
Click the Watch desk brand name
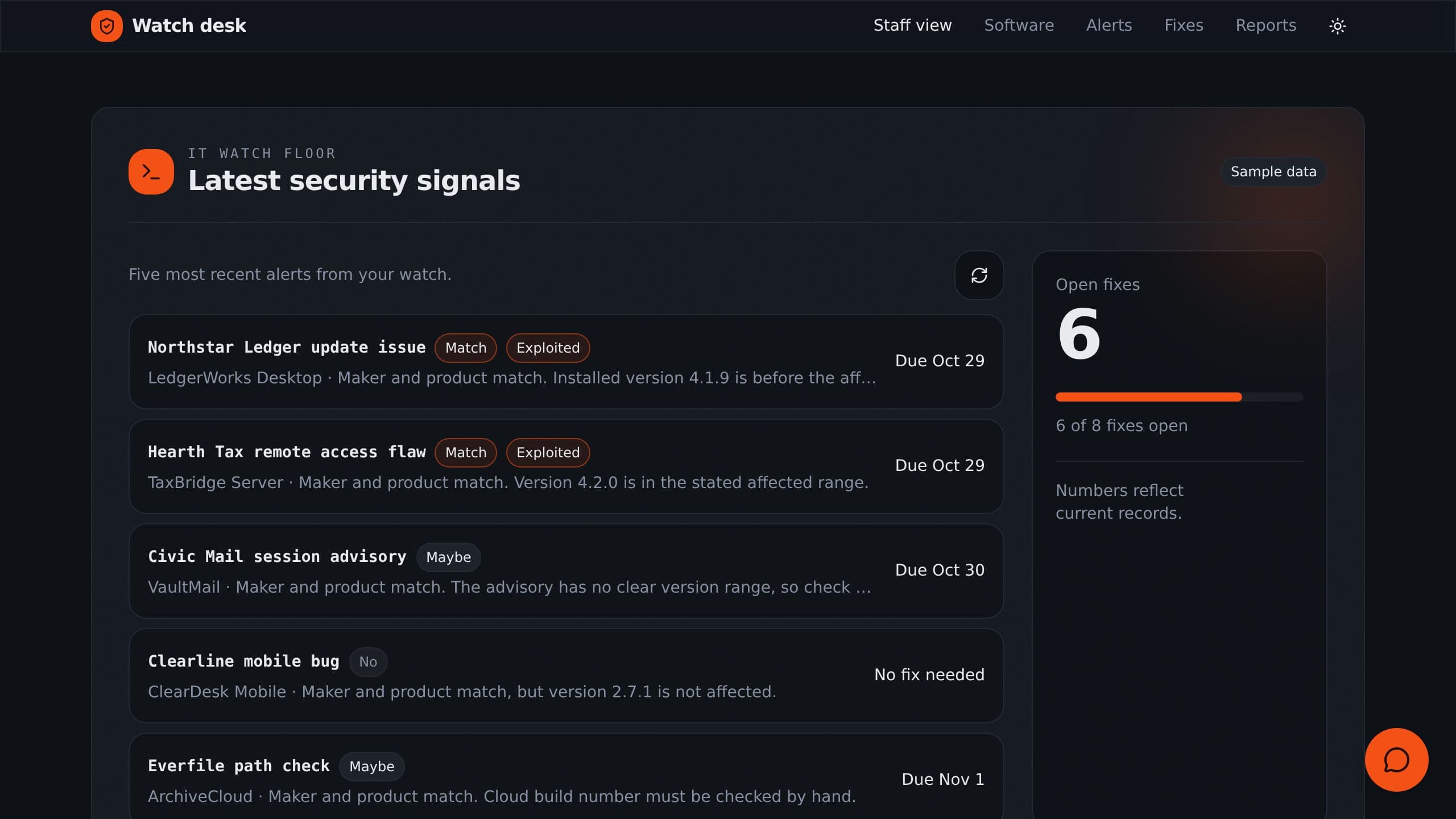click(x=189, y=26)
